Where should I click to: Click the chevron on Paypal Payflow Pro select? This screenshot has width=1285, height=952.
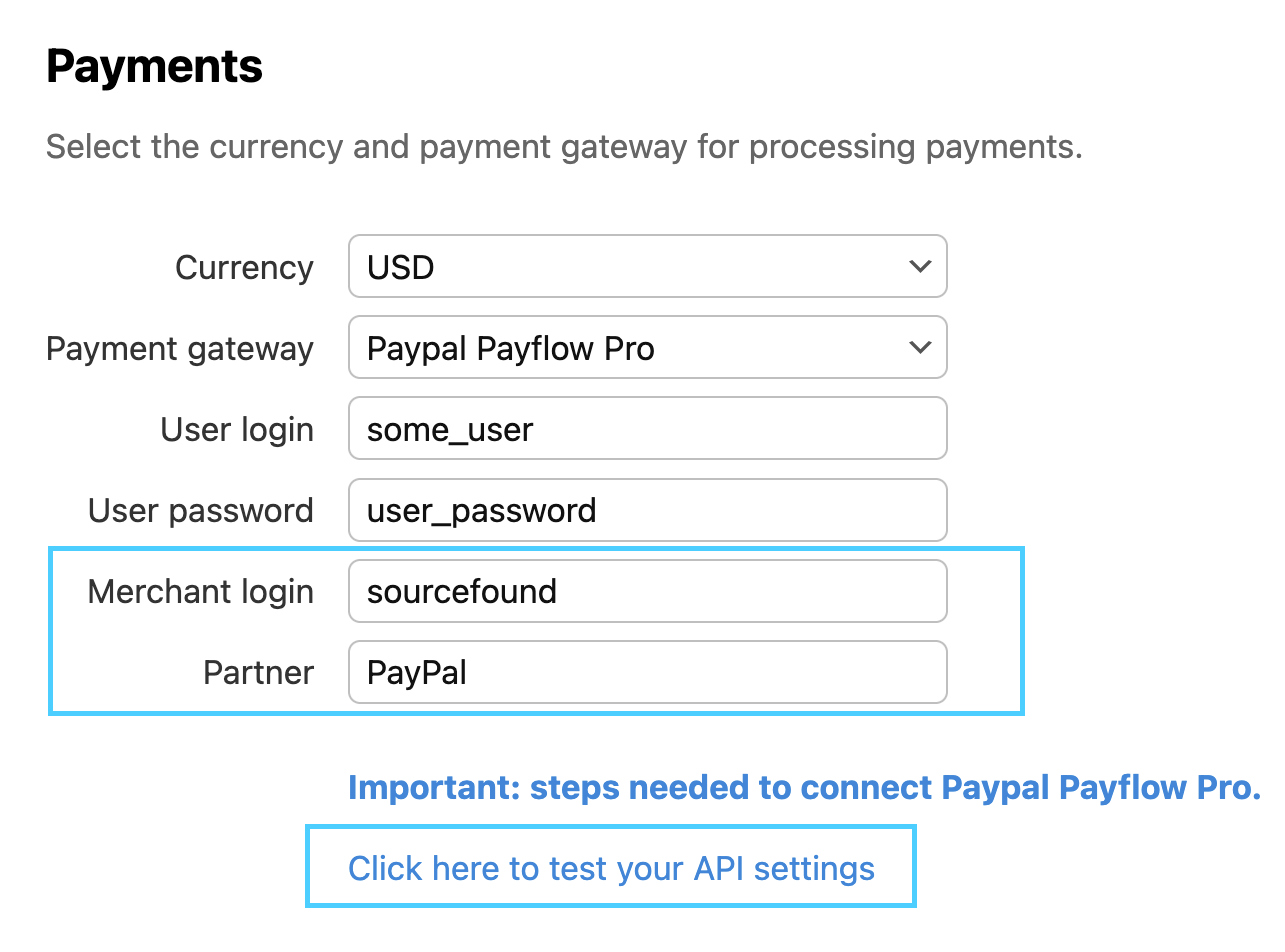(919, 348)
